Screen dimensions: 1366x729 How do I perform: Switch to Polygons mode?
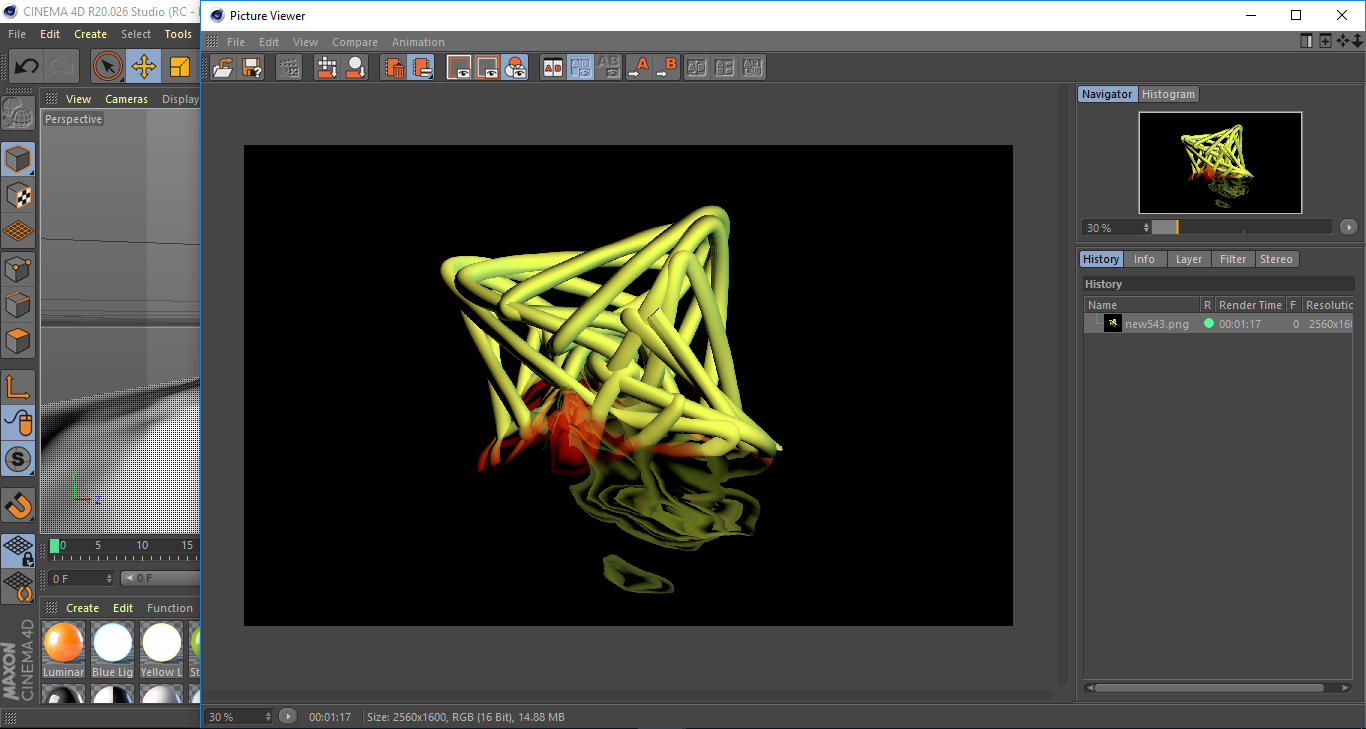(x=18, y=341)
